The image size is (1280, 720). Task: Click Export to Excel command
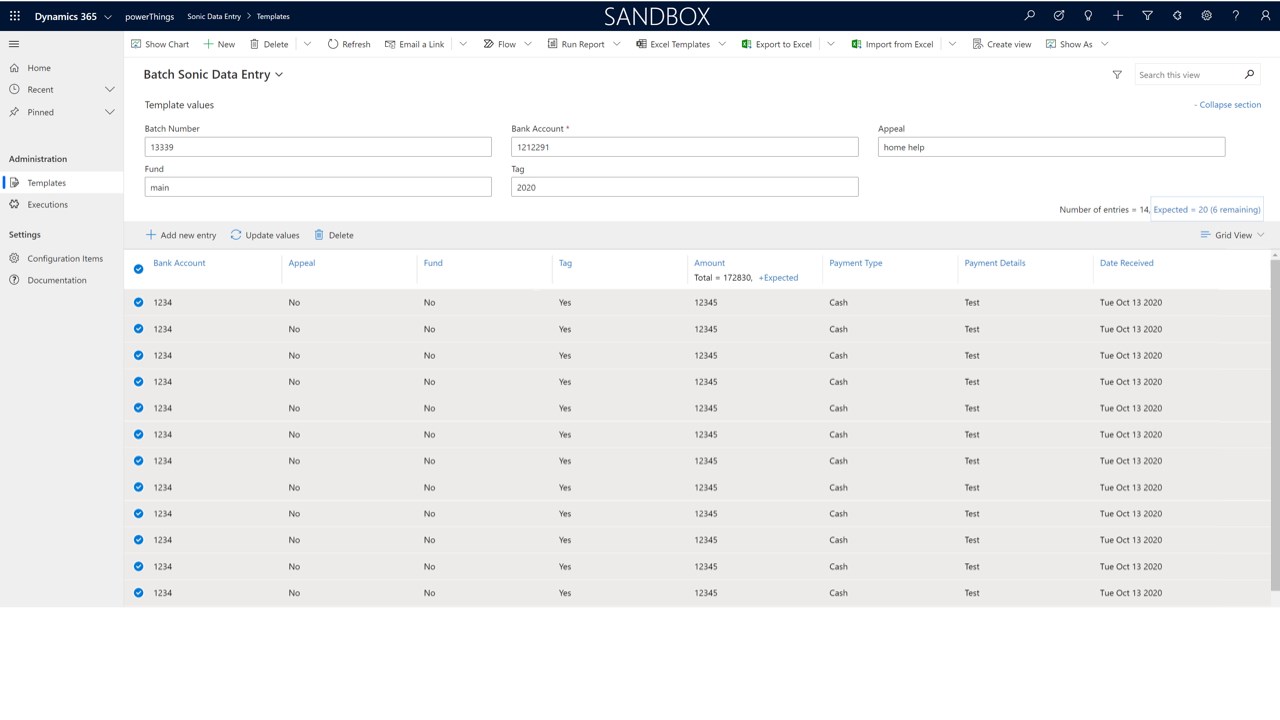[777, 44]
